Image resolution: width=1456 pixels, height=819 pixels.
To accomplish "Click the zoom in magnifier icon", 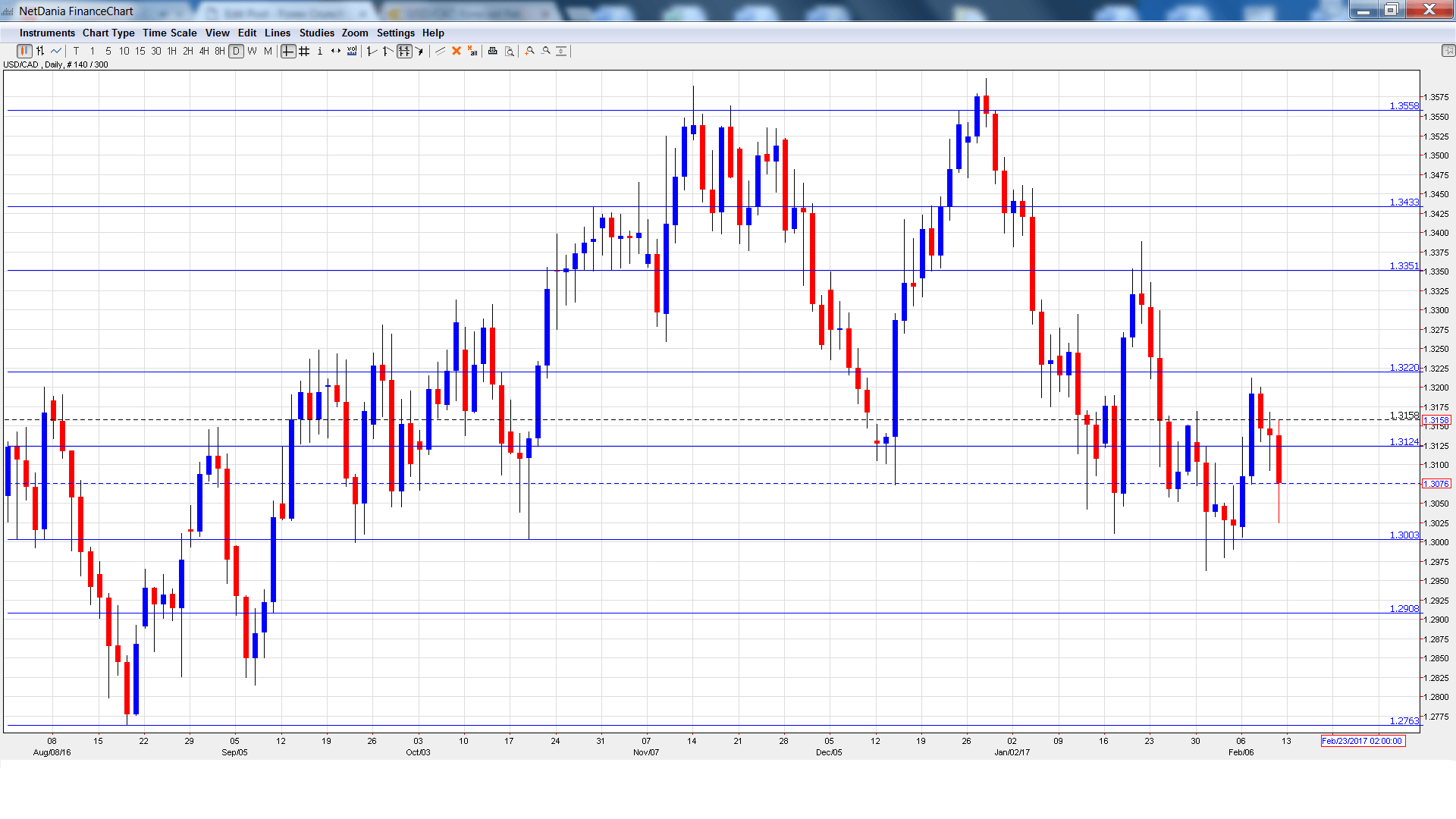I will tap(530, 52).
